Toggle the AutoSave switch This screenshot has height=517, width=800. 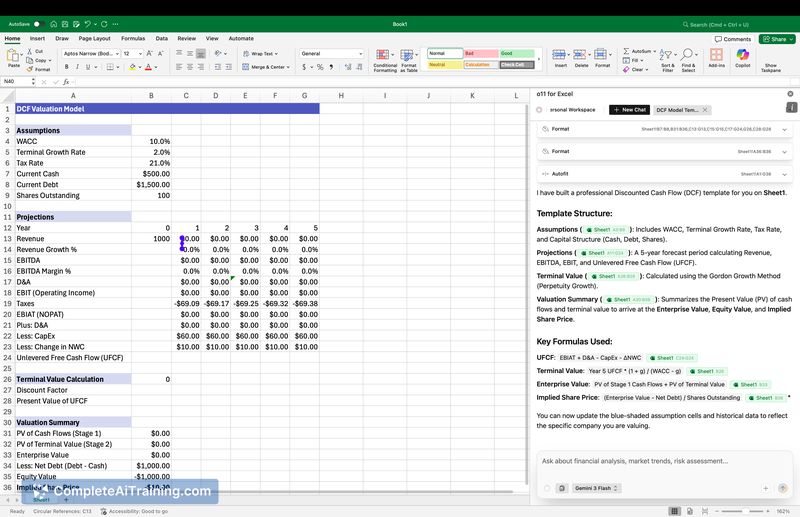pos(37,23)
